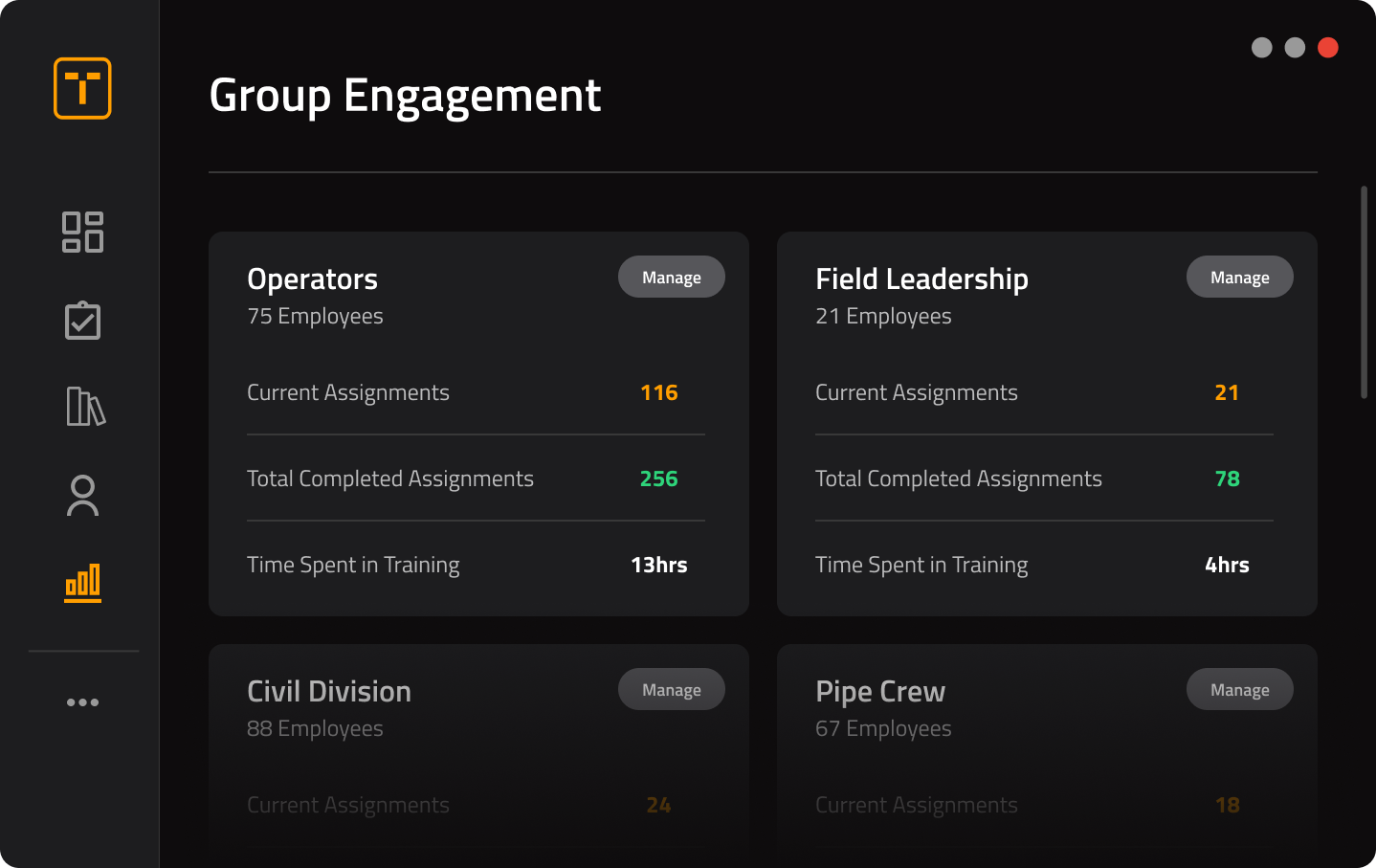This screenshot has height=868, width=1376.
Task: Click Operators' Current Assignments label
Action: (348, 392)
